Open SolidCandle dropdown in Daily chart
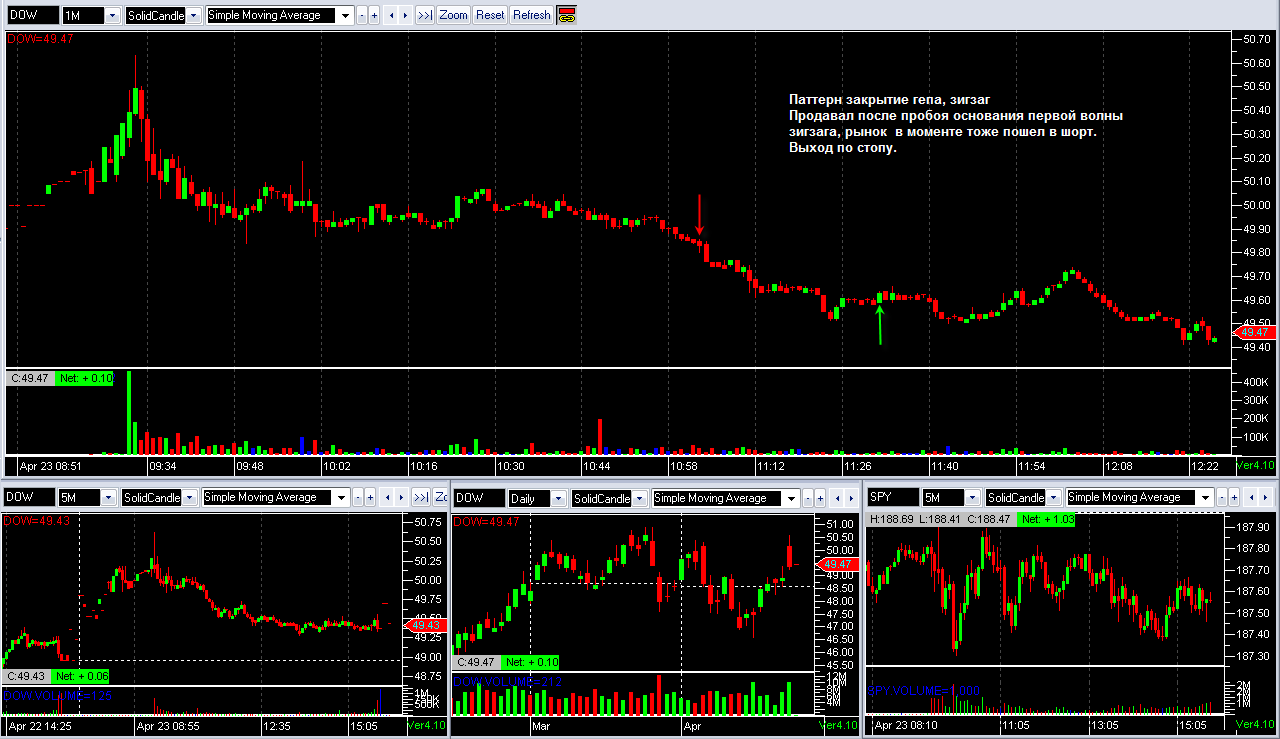1280x739 pixels. [x=641, y=499]
